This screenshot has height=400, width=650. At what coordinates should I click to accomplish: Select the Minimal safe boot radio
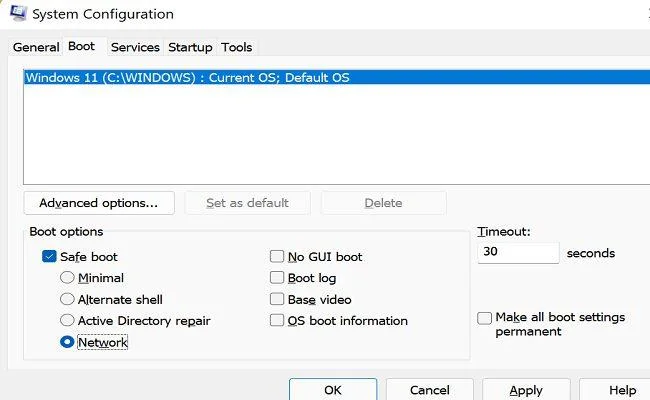click(67, 277)
